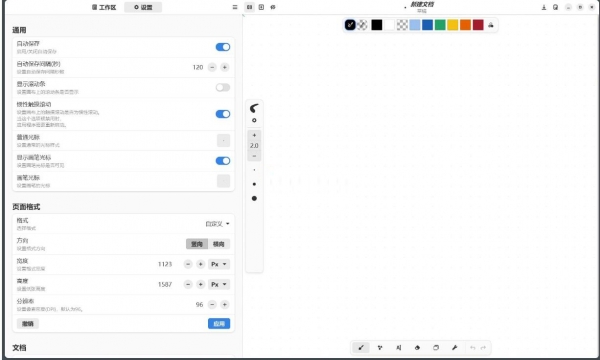Toggle the sidebar panel view icon
Image resolution: width=600 pixels, height=360 pixels.
(249, 7)
